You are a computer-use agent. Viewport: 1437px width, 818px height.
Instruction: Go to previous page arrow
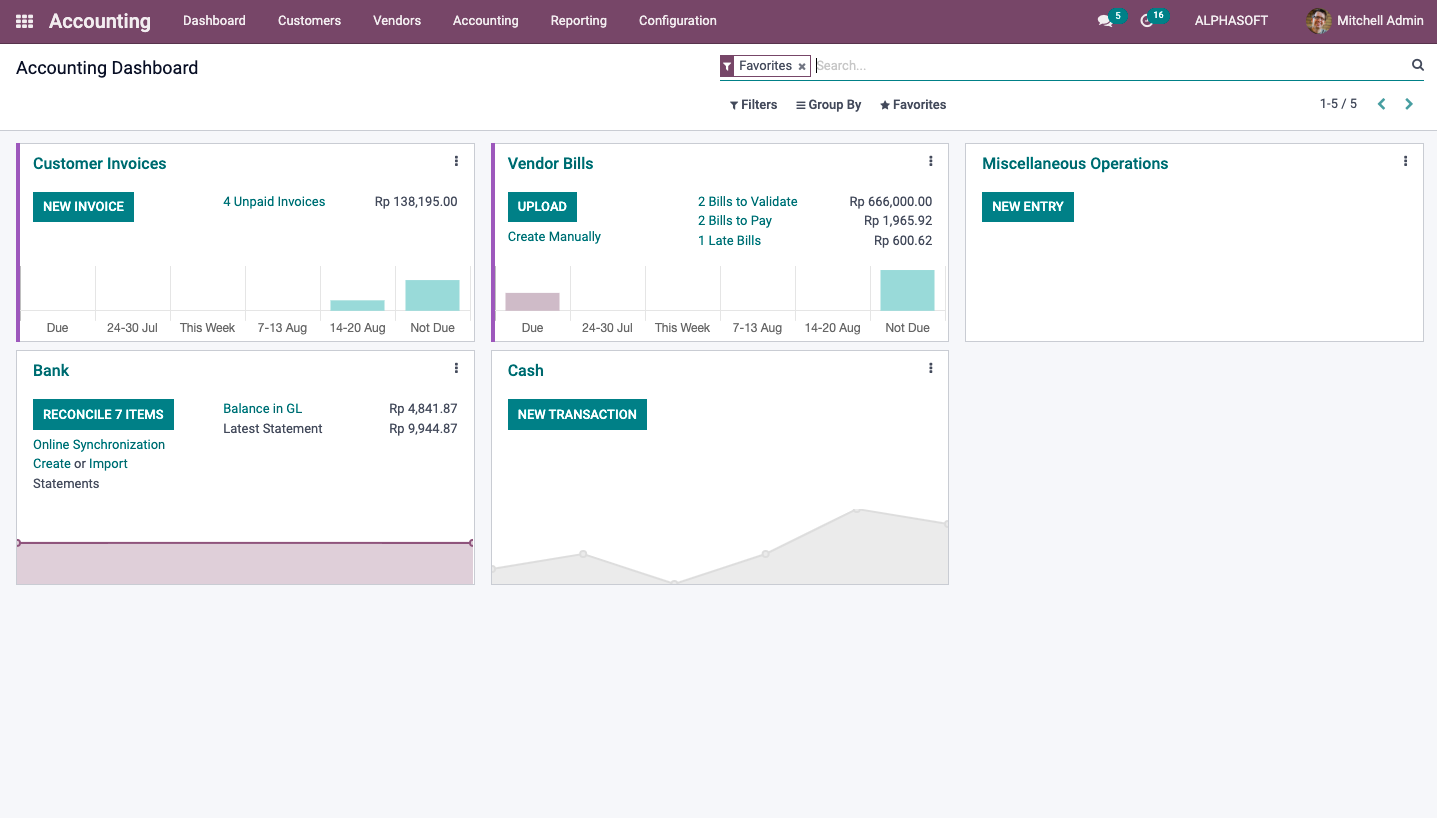click(1381, 104)
